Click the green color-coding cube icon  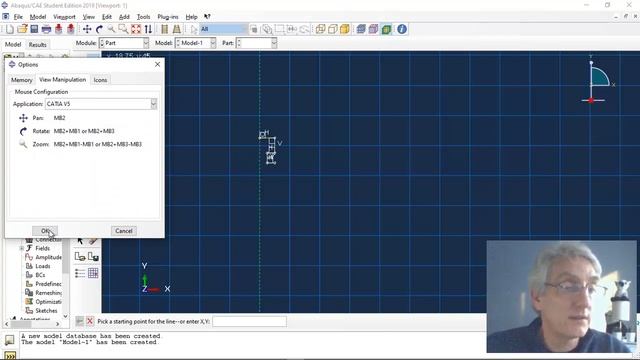point(386,29)
